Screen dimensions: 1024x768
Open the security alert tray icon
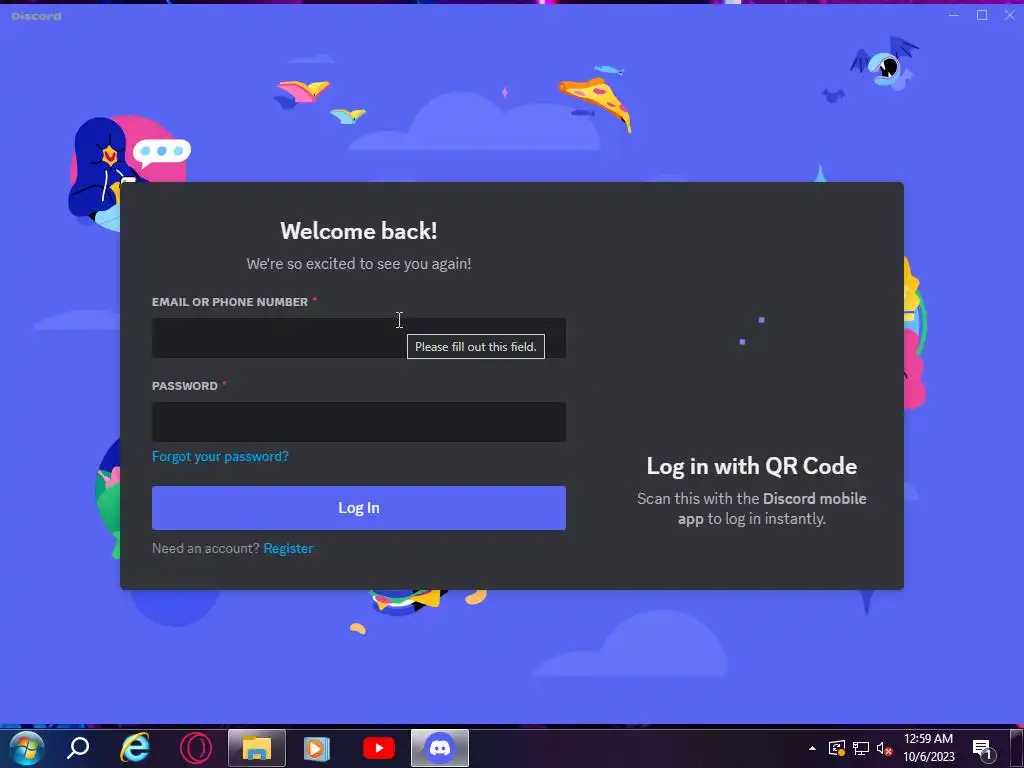[837, 748]
